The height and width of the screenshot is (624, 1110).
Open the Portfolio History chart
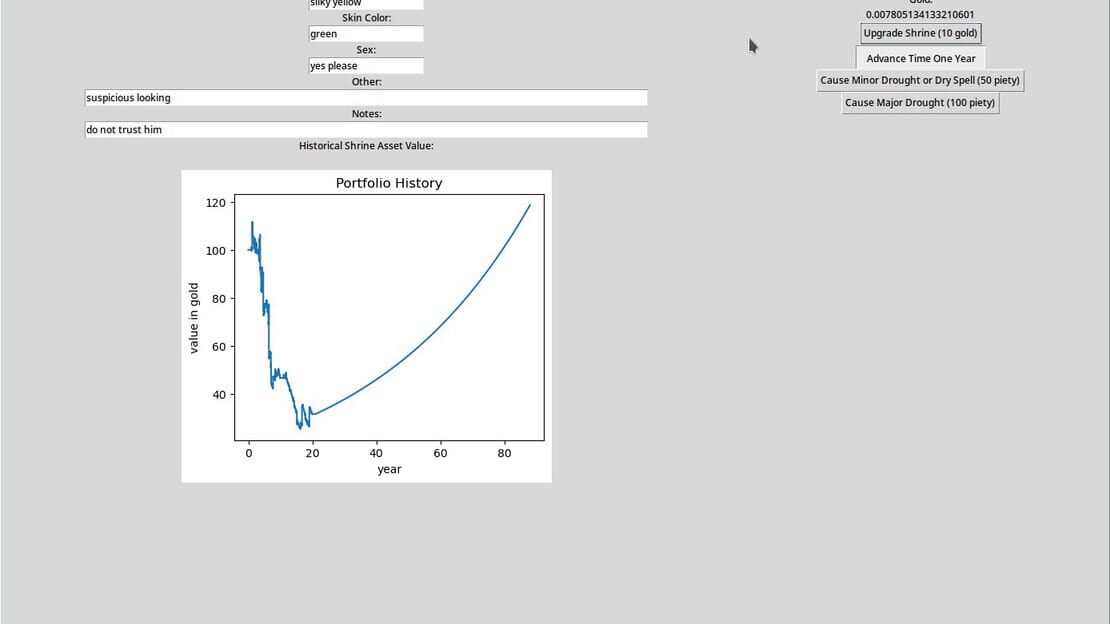pos(367,327)
